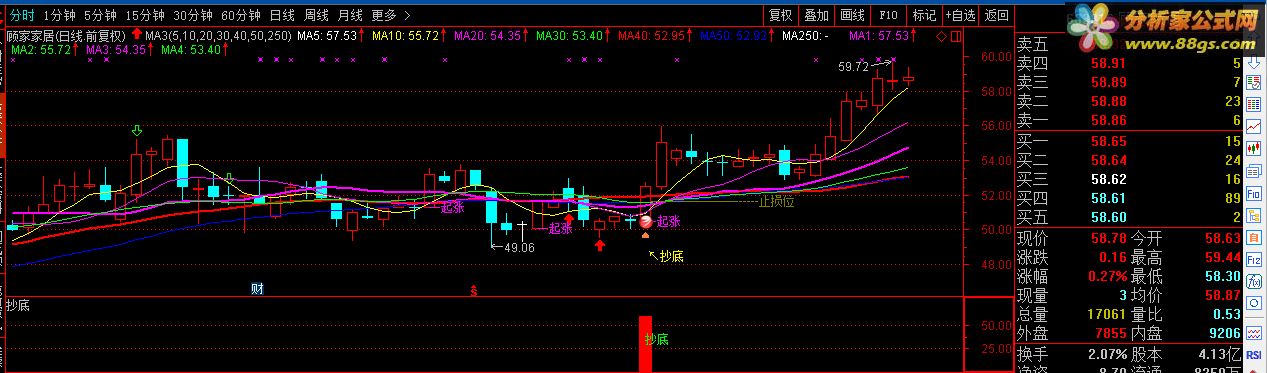1267x373 pixels.
Task: Toggle the 叠加 overlay button
Action: pos(816,15)
